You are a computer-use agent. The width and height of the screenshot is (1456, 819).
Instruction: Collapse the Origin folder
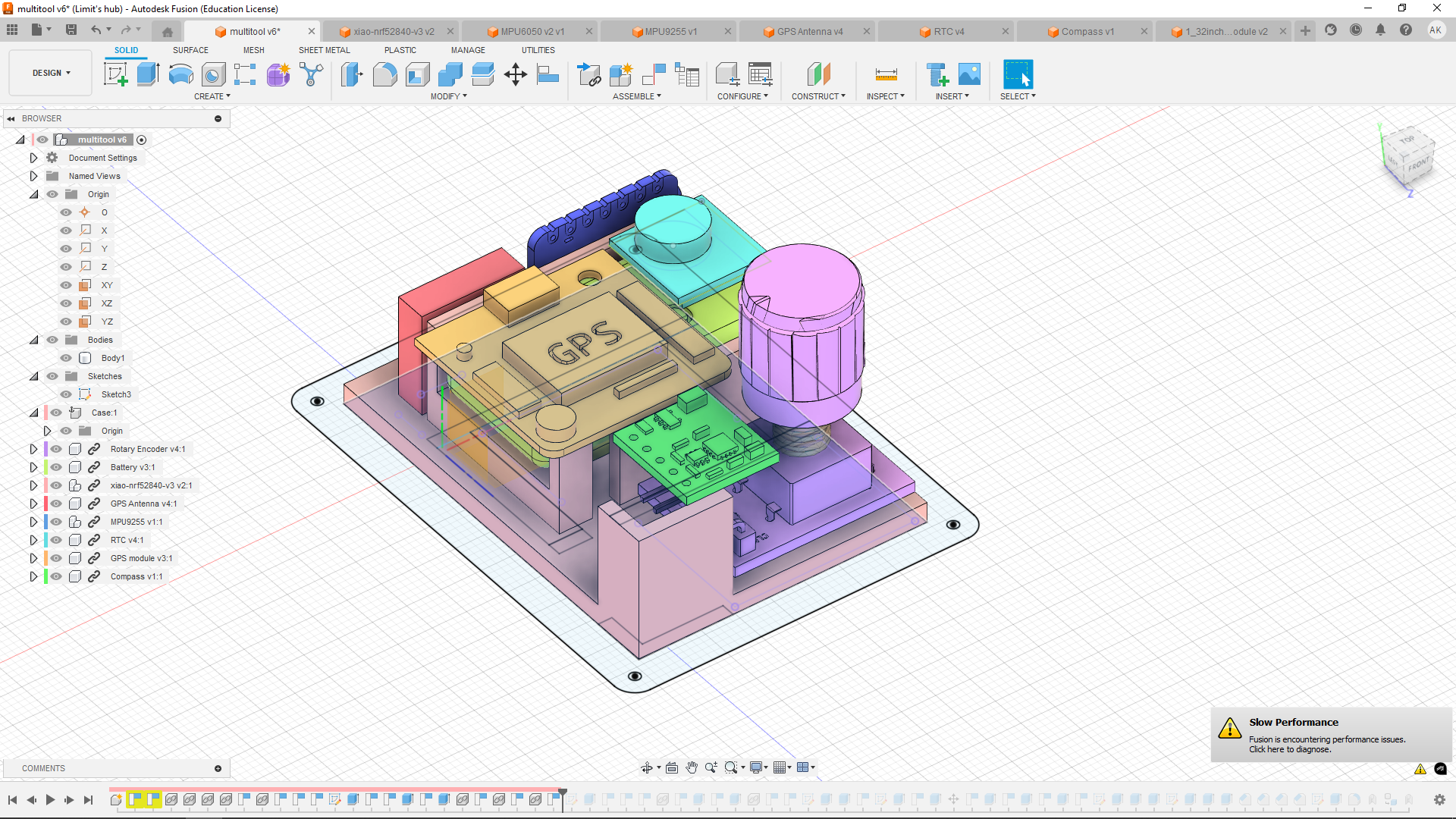(x=33, y=194)
